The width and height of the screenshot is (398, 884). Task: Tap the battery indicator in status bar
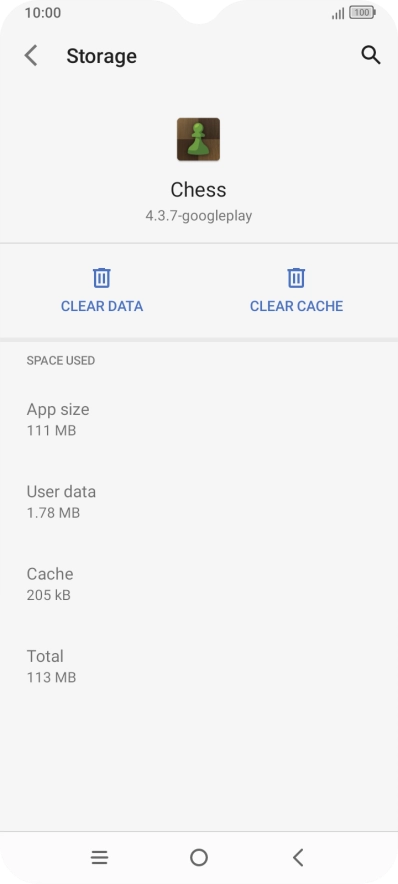click(362, 12)
